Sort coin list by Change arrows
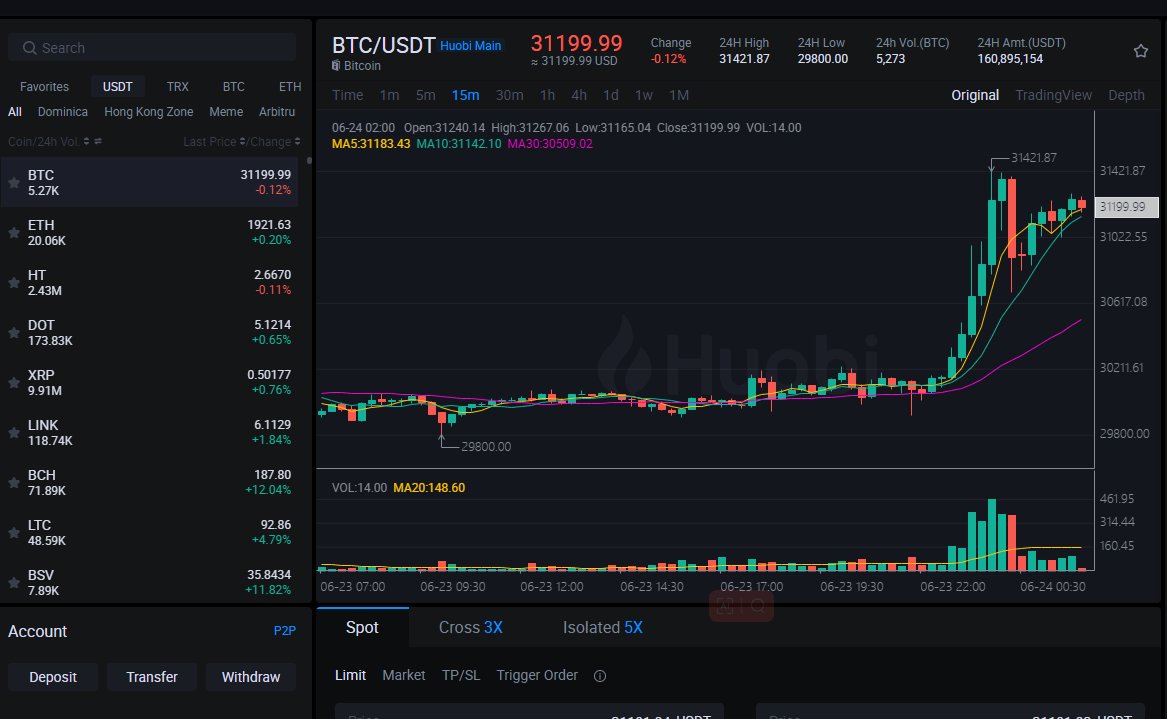The height and width of the screenshot is (719, 1167). point(297,141)
